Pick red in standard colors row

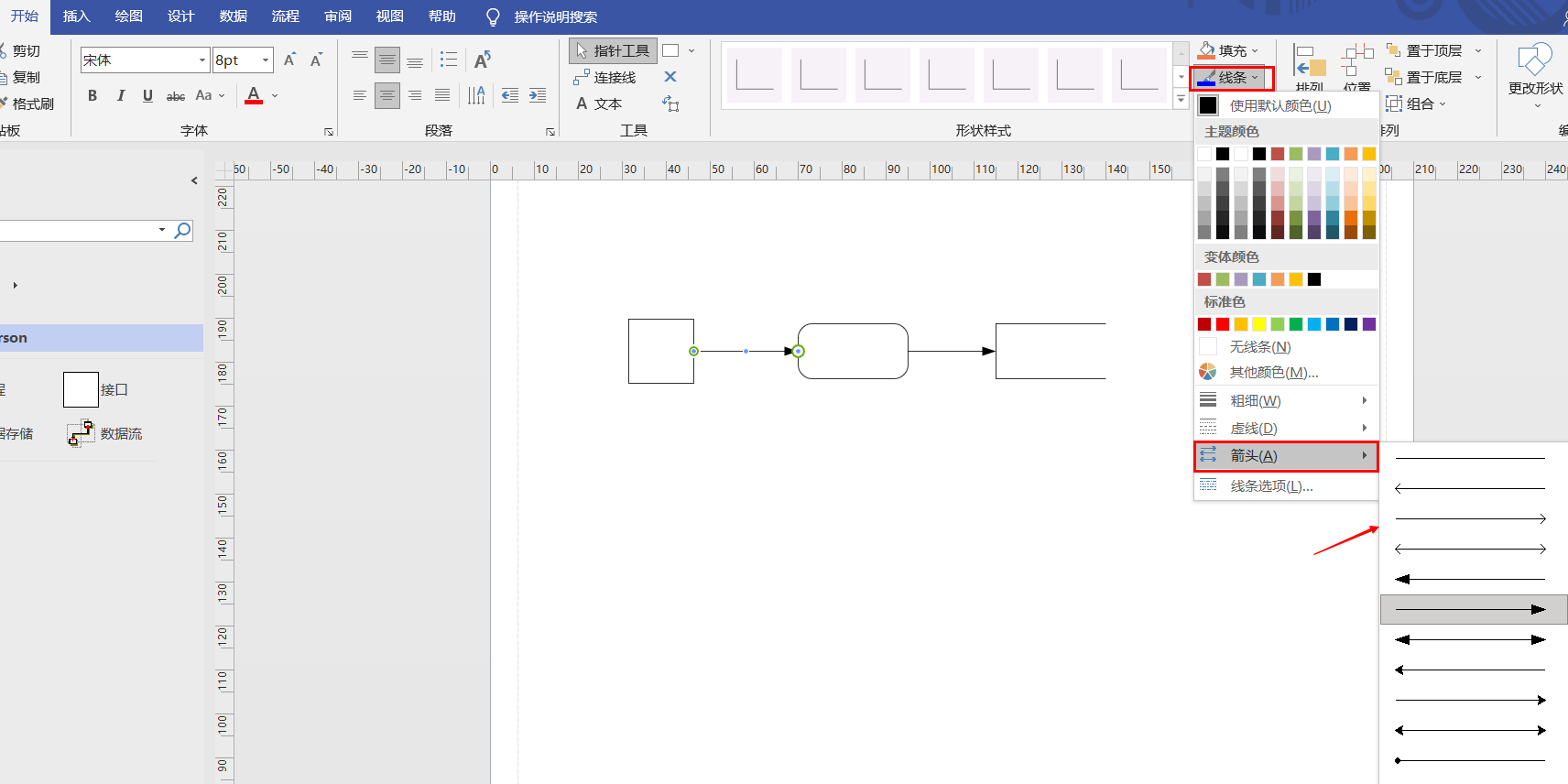(1223, 324)
